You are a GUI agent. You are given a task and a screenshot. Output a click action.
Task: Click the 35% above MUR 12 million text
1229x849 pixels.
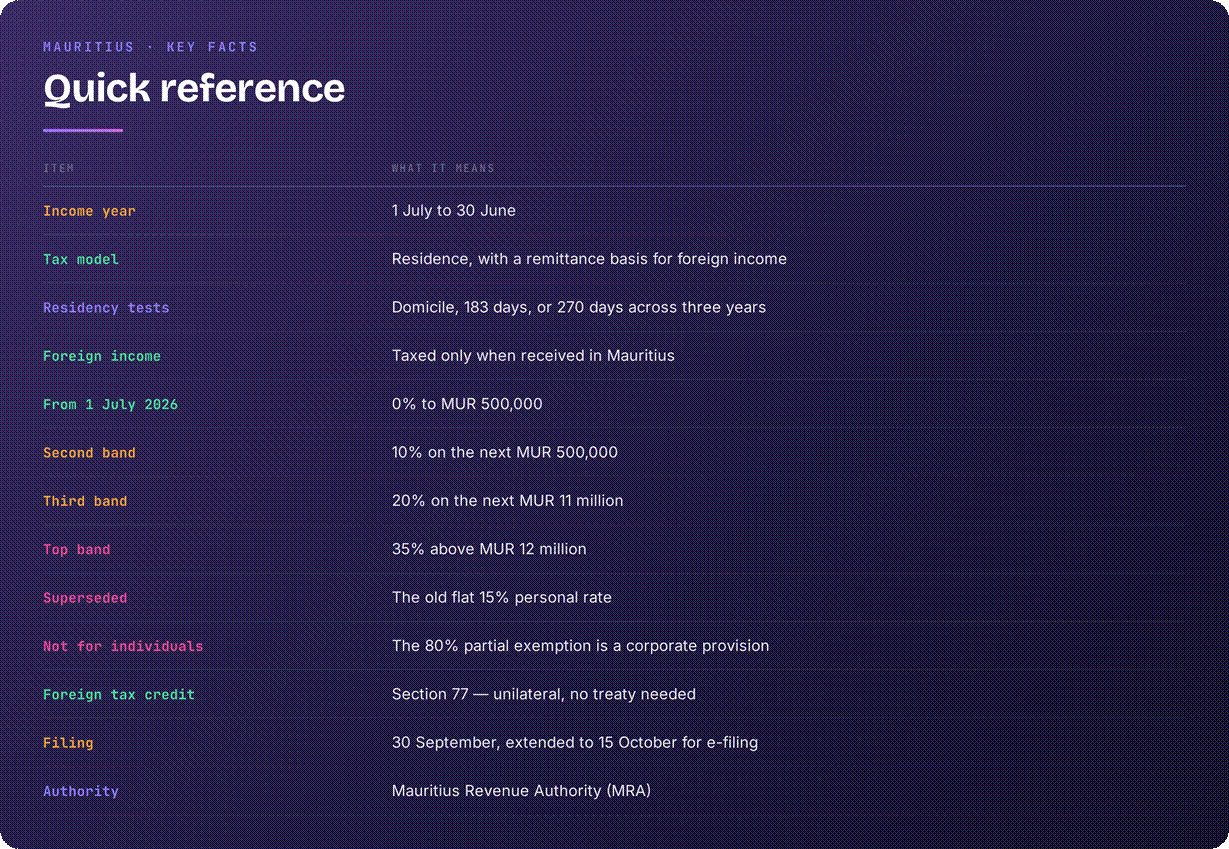(x=489, y=549)
